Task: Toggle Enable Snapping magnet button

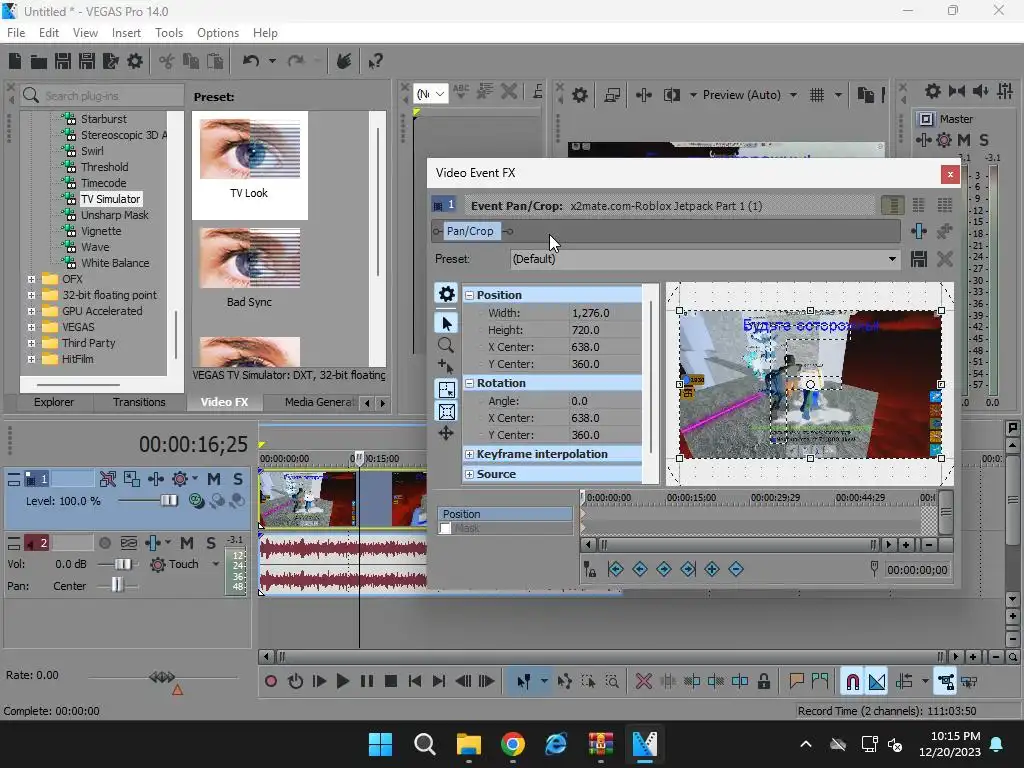Action: coord(852,682)
